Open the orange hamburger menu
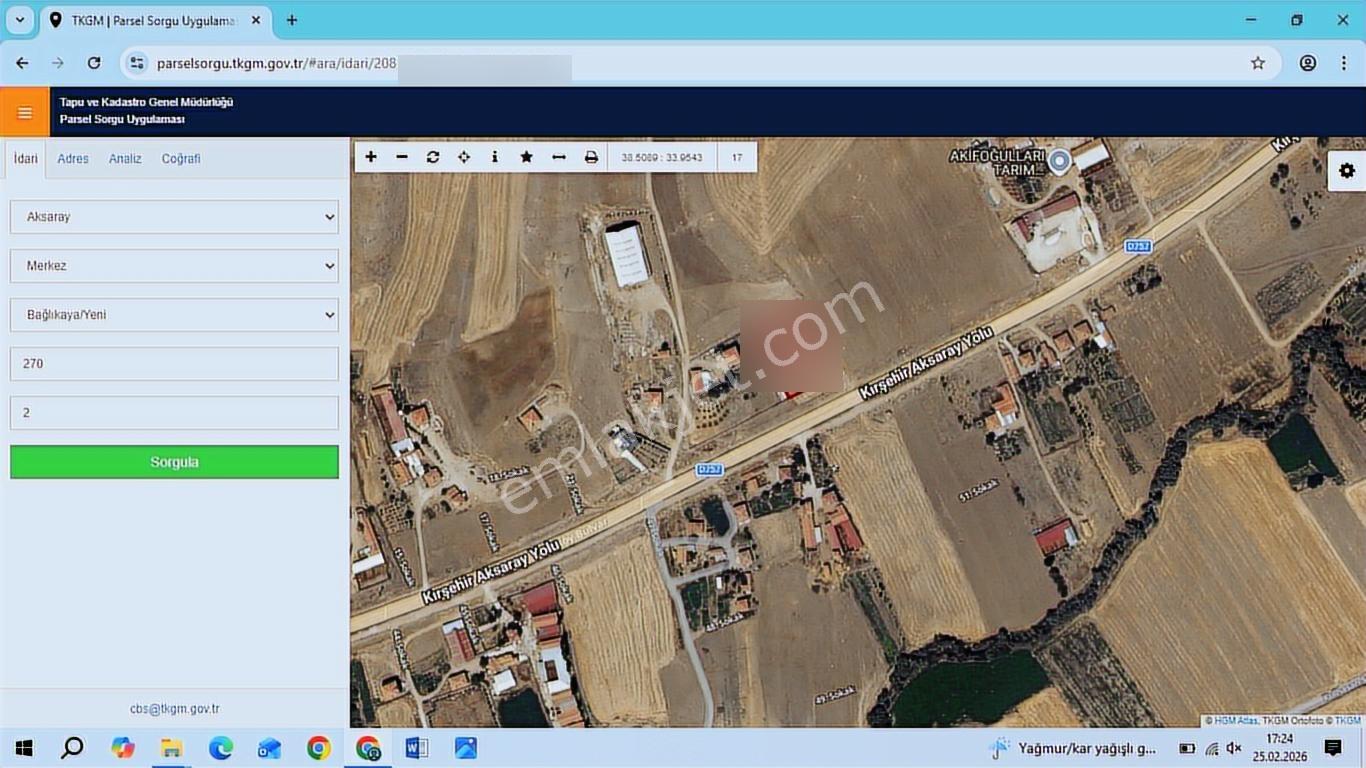The height and width of the screenshot is (768, 1366). pyautogui.click(x=25, y=112)
